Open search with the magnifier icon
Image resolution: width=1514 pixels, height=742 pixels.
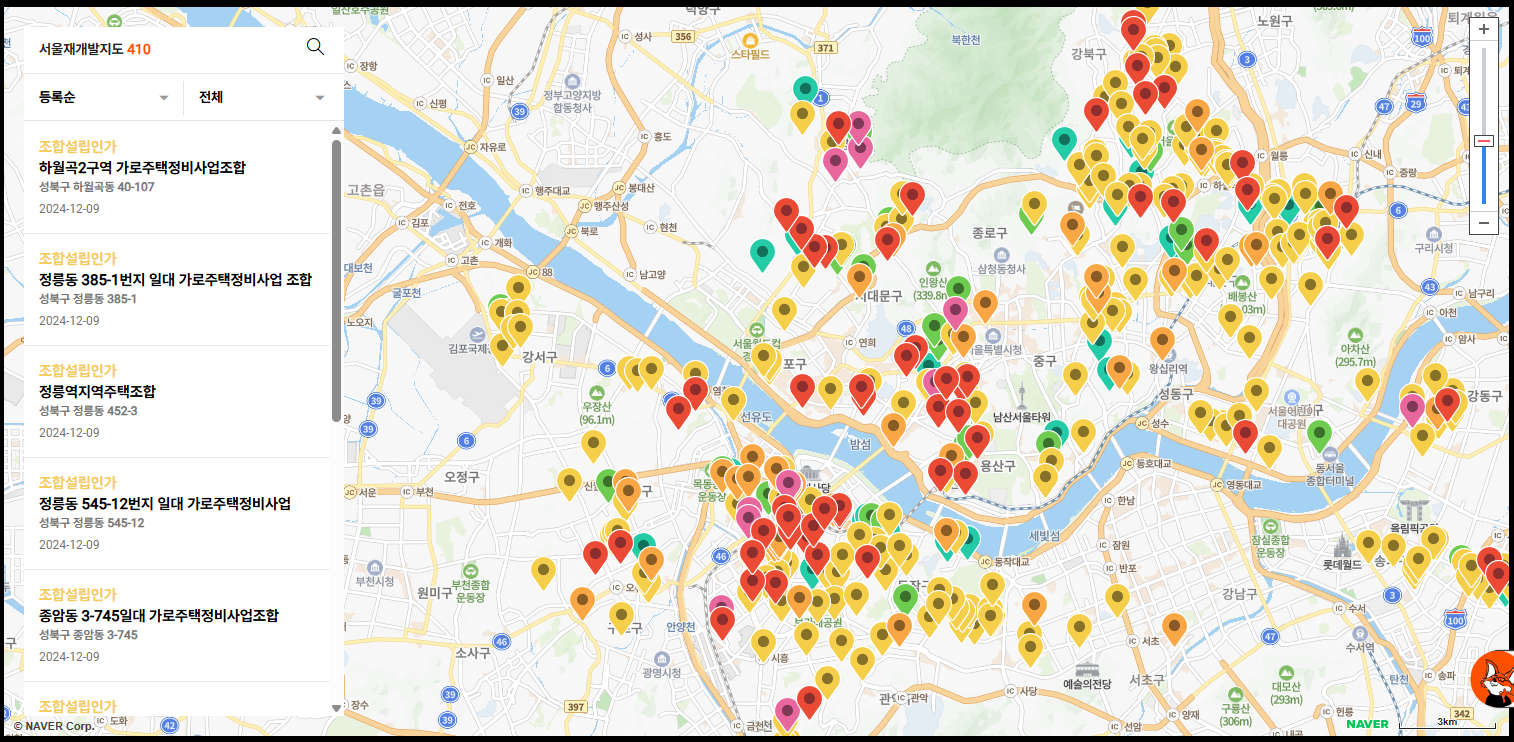[x=315, y=47]
